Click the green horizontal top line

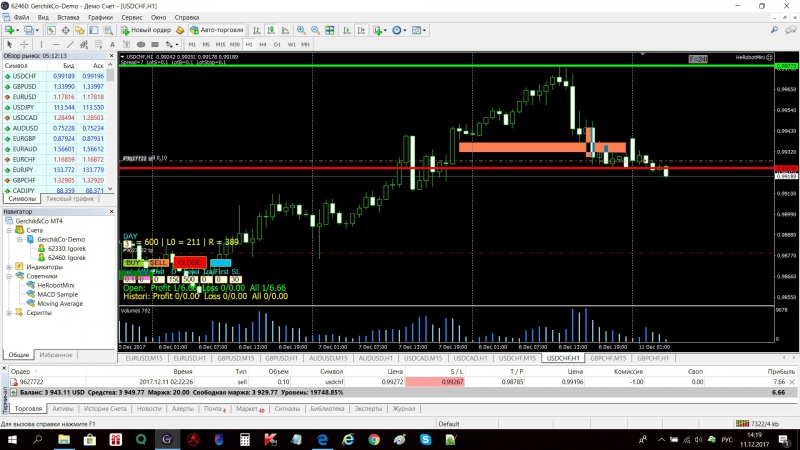click(446, 66)
